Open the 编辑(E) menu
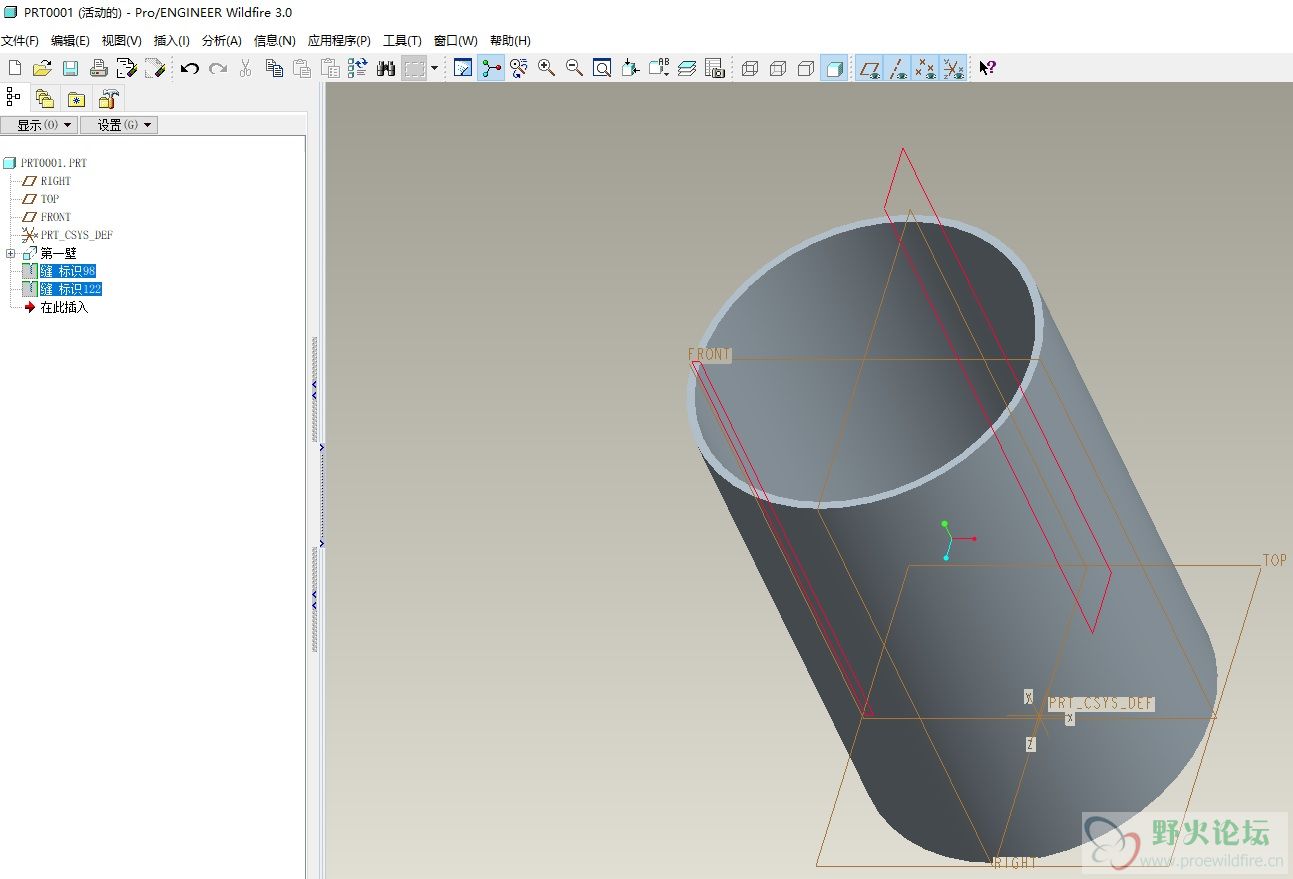 click(70, 41)
